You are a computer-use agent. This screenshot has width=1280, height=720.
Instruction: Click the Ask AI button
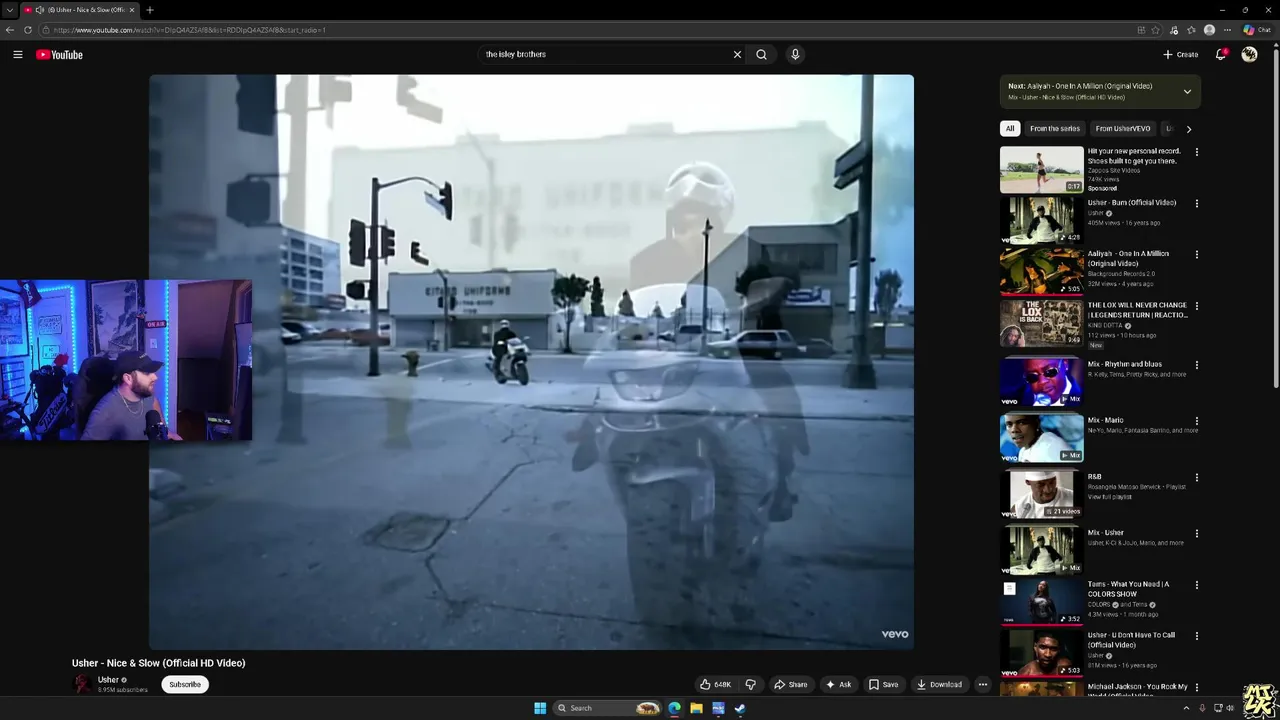click(x=839, y=685)
